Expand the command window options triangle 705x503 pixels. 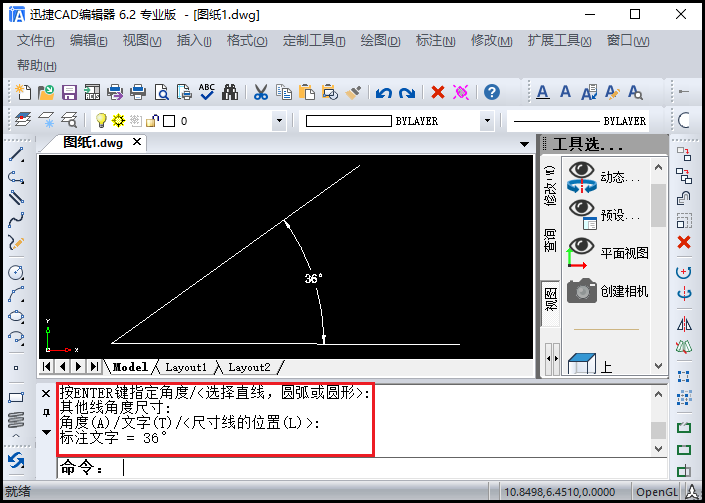[46, 432]
